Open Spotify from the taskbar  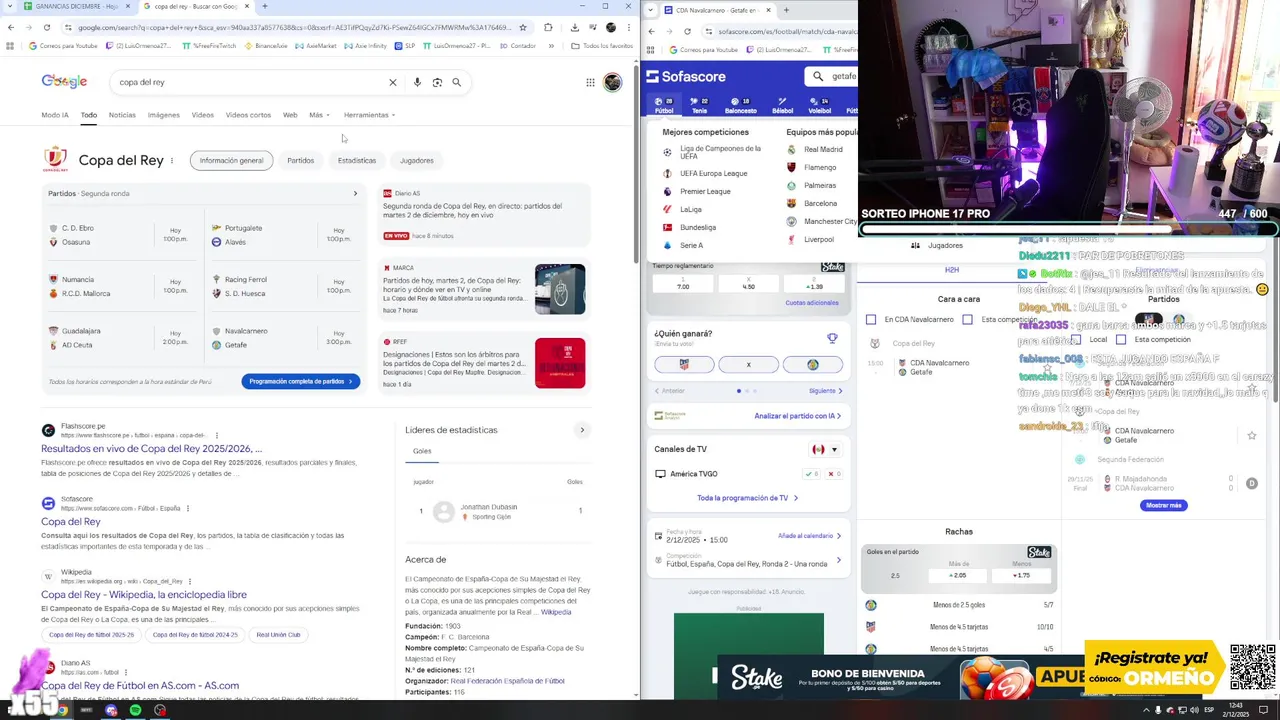pyautogui.click(x=135, y=710)
